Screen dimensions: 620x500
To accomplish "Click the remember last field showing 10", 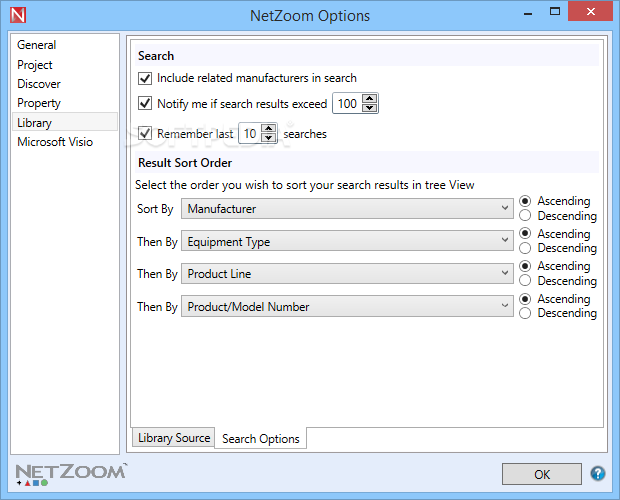I will tap(250, 134).
